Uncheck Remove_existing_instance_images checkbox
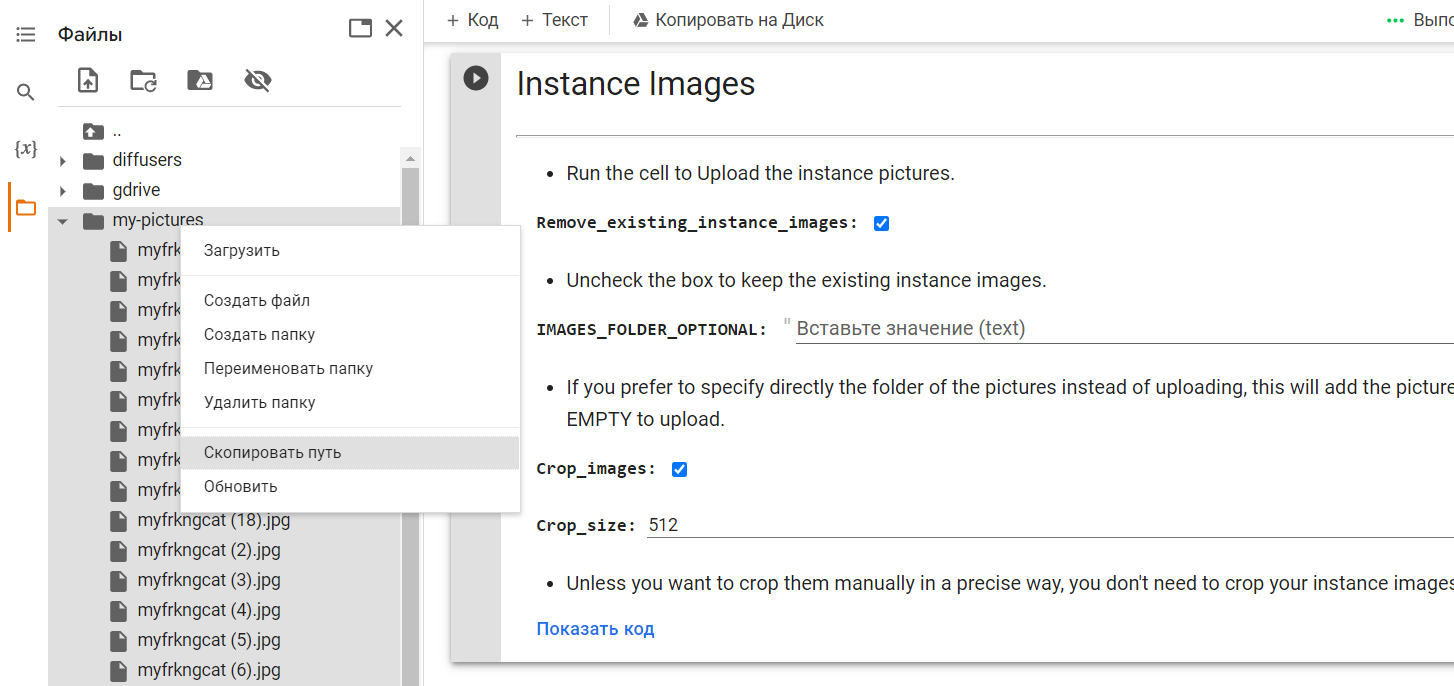The height and width of the screenshot is (686, 1454). click(881, 223)
